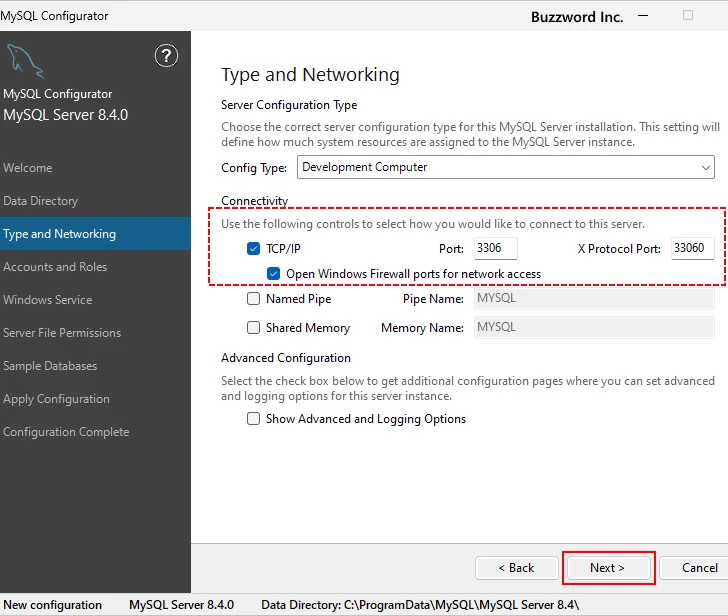Viewport: 728px width, 616px height.
Task: Click the Type and Networking page heading
Action: [310, 75]
